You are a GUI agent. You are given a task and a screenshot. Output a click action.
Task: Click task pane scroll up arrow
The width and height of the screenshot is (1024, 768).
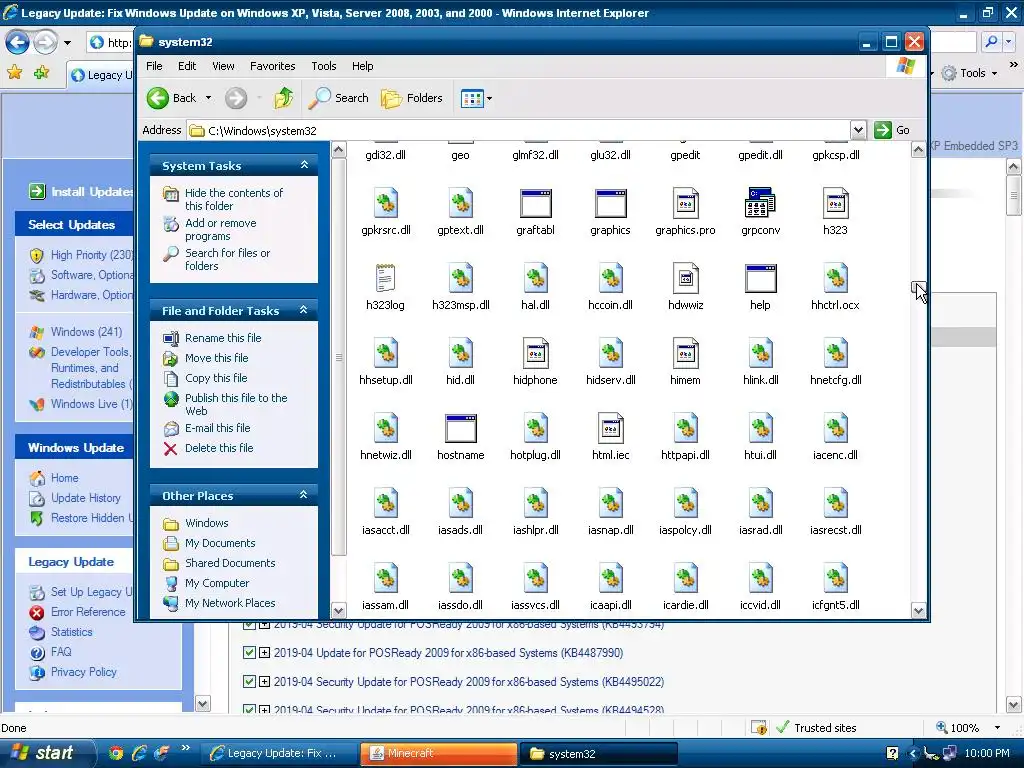338,150
